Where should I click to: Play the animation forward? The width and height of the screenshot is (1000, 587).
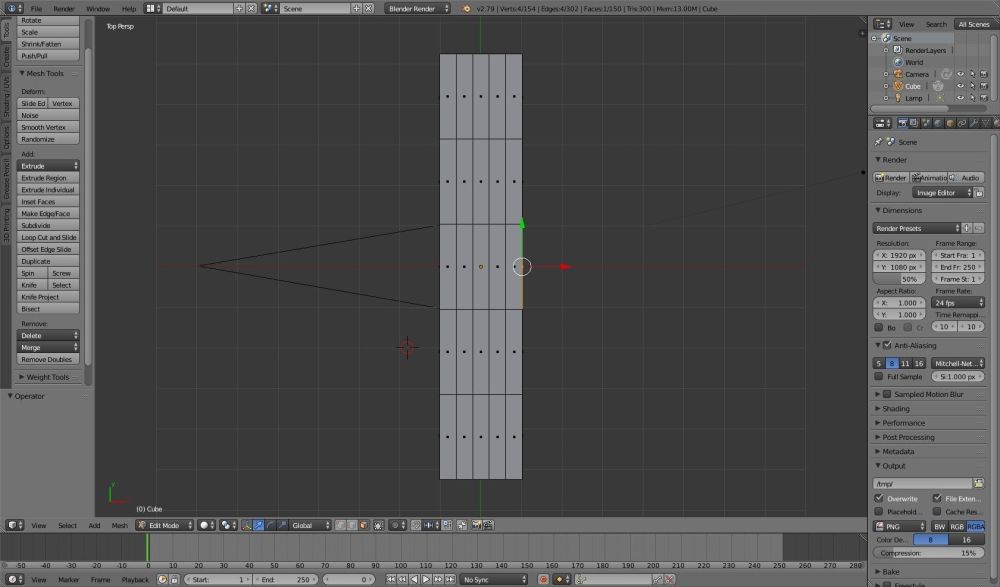pyautogui.click(x=426, y=579)
